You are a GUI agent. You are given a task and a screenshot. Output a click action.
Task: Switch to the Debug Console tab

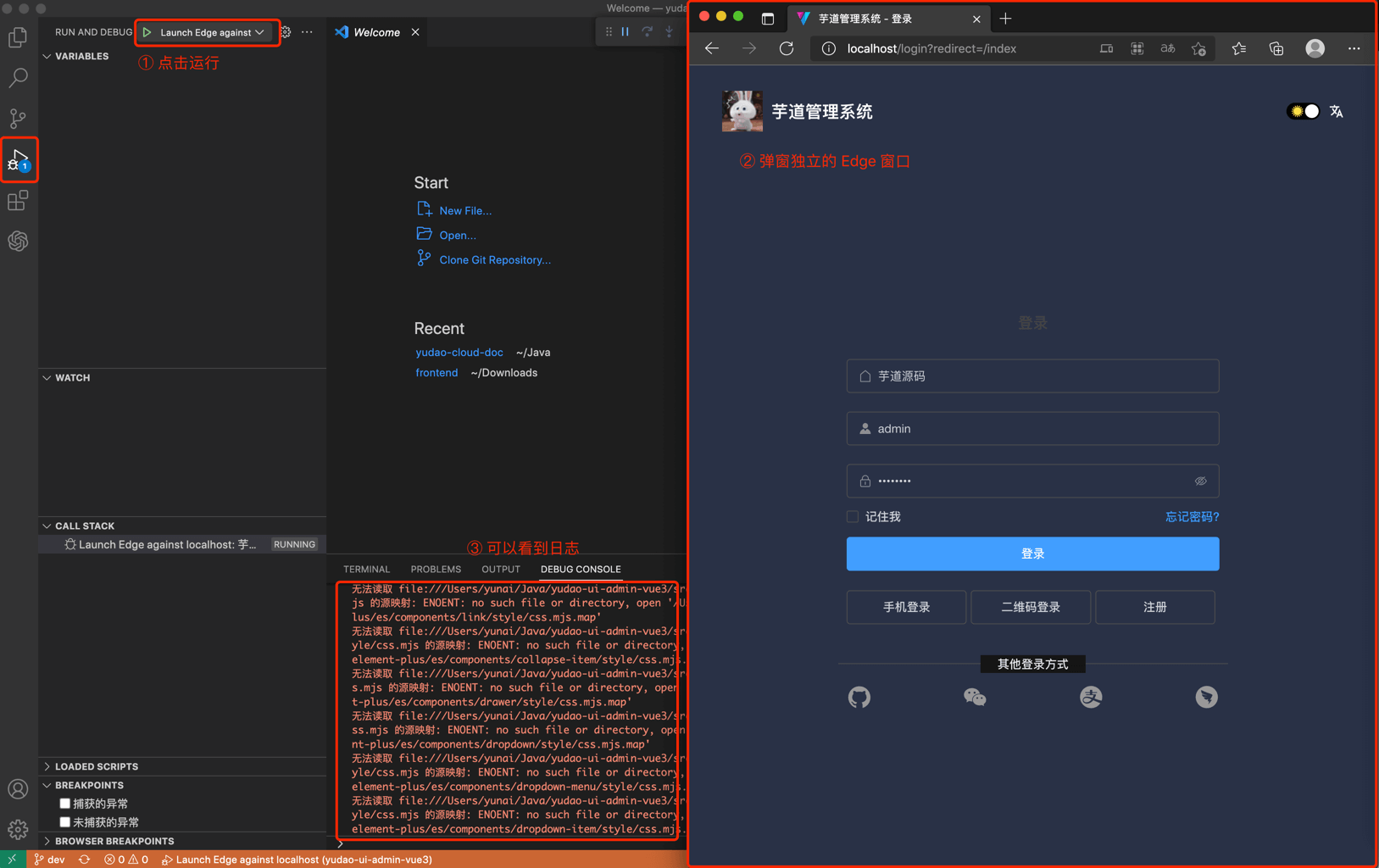tap(580, 569)
